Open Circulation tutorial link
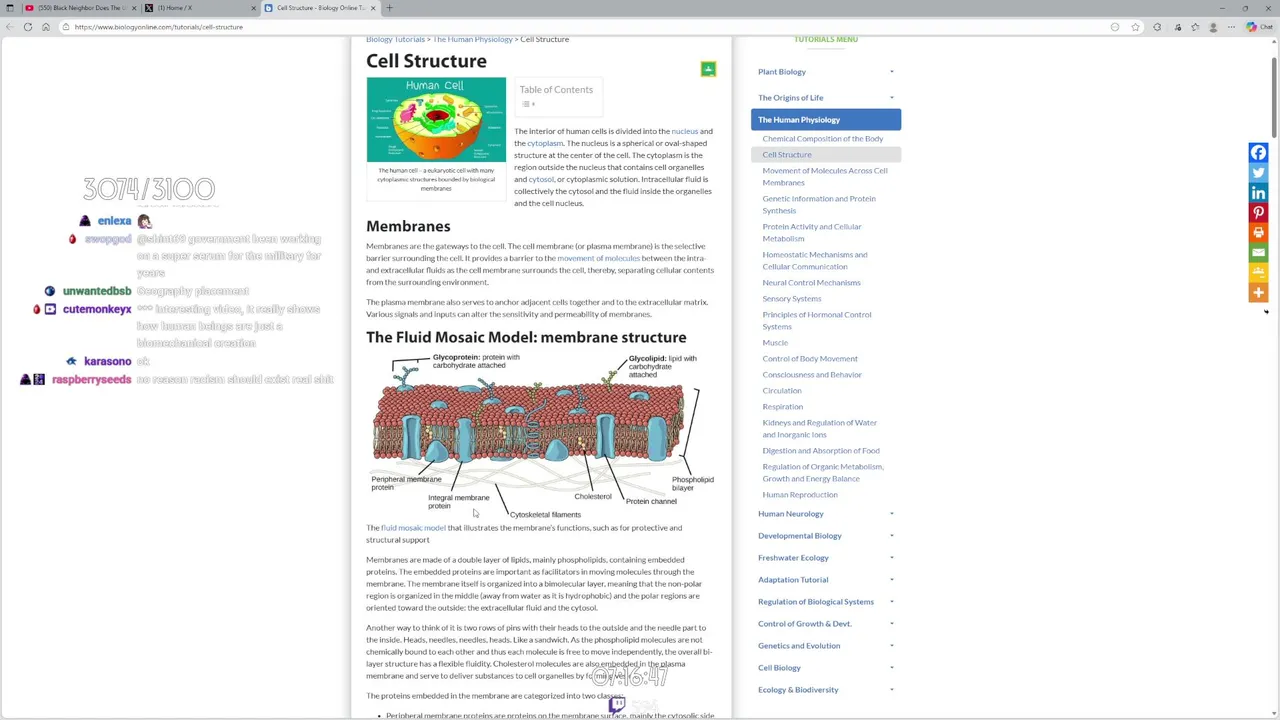1280x720 pixels. pyautogui.click(x=782, y=391)
